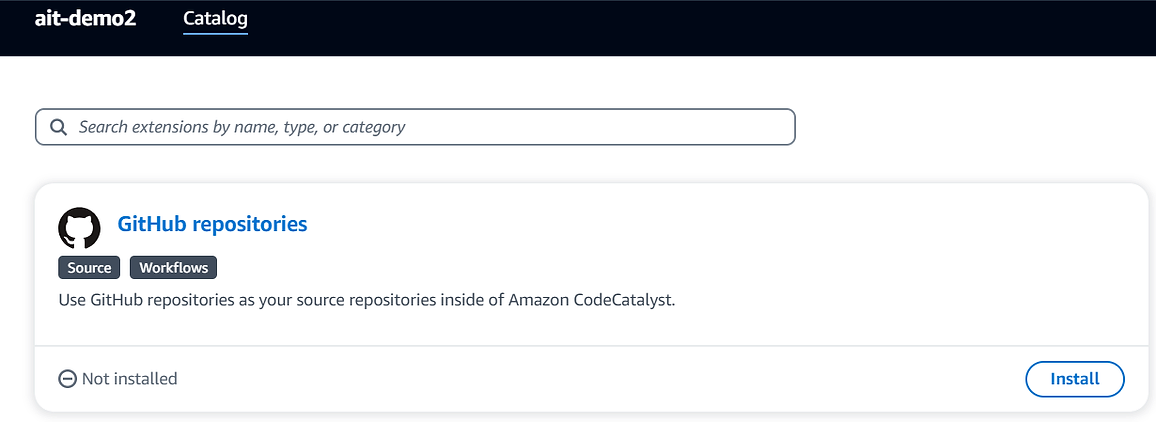Viewport: 1156px width, 422px height.
Task: Click the divider line above Not installed
Action: click(592, 345)
